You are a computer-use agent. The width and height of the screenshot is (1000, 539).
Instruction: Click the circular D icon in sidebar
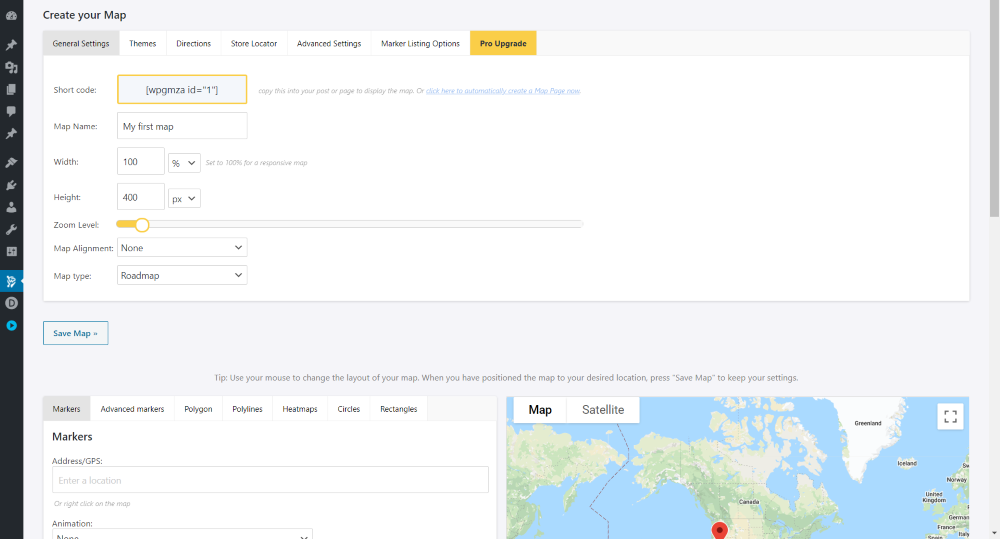click(11, 303)
